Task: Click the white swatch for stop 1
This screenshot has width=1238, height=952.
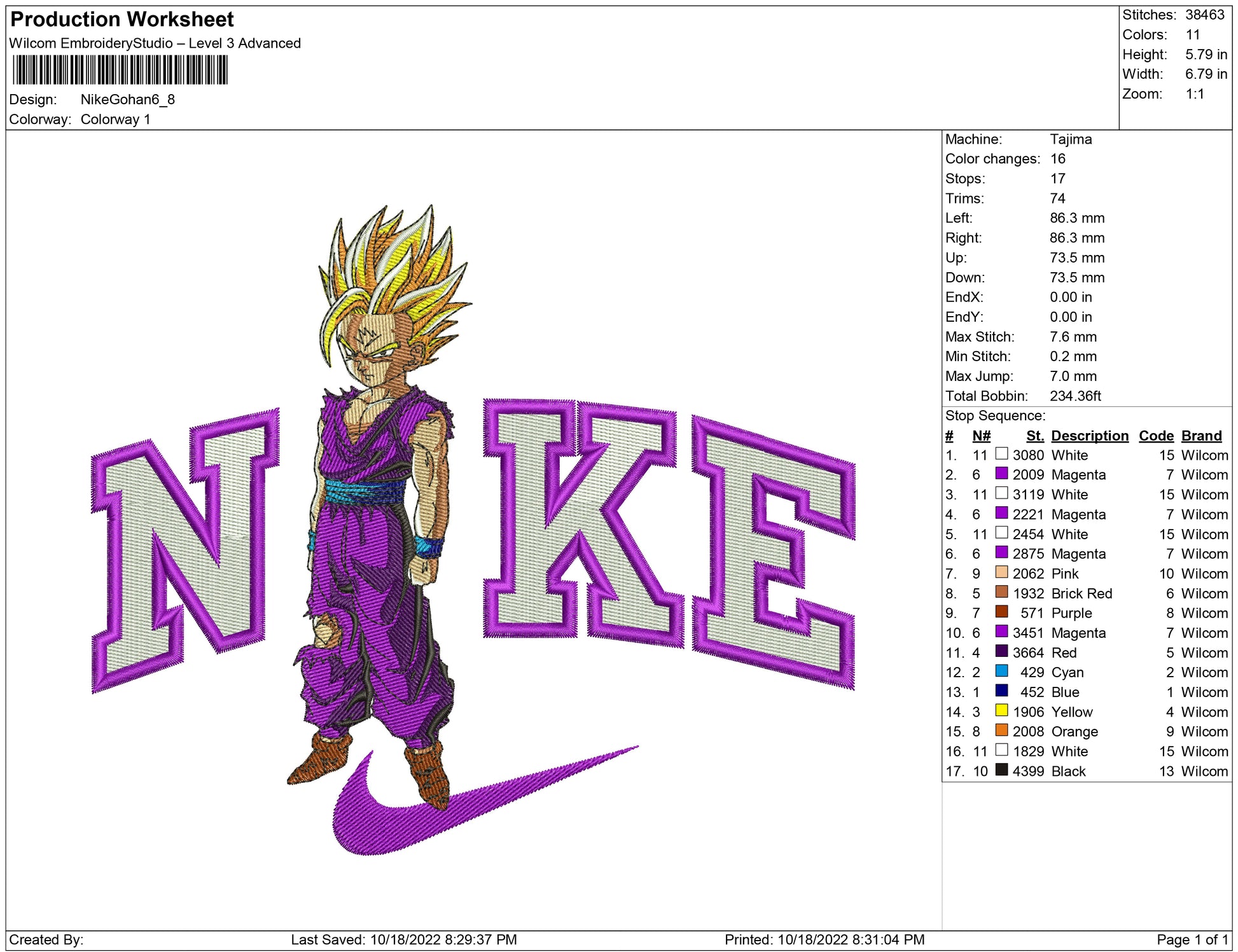Action: point(1001,453)
